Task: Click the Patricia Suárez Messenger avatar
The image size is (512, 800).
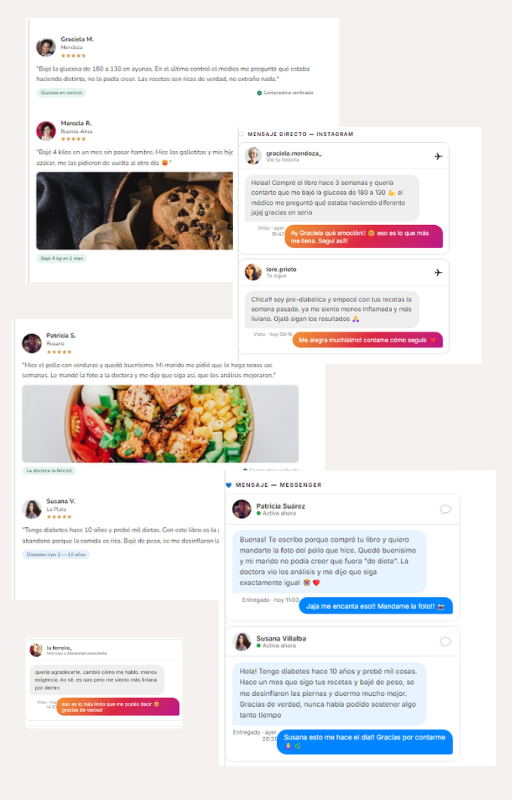Action: tap(242, 509)
